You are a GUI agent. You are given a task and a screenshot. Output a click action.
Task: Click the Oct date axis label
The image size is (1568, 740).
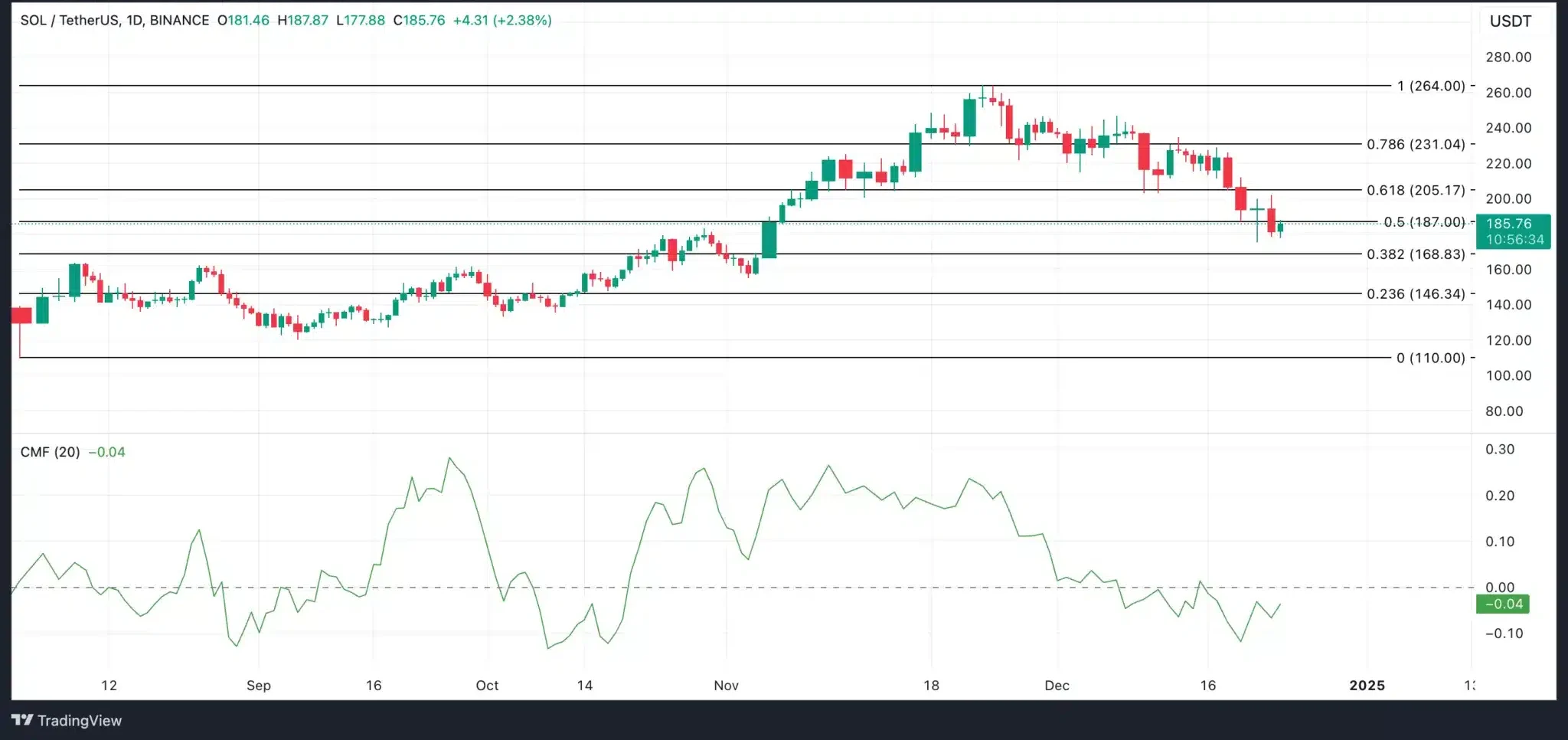click(x=487, y=686)
